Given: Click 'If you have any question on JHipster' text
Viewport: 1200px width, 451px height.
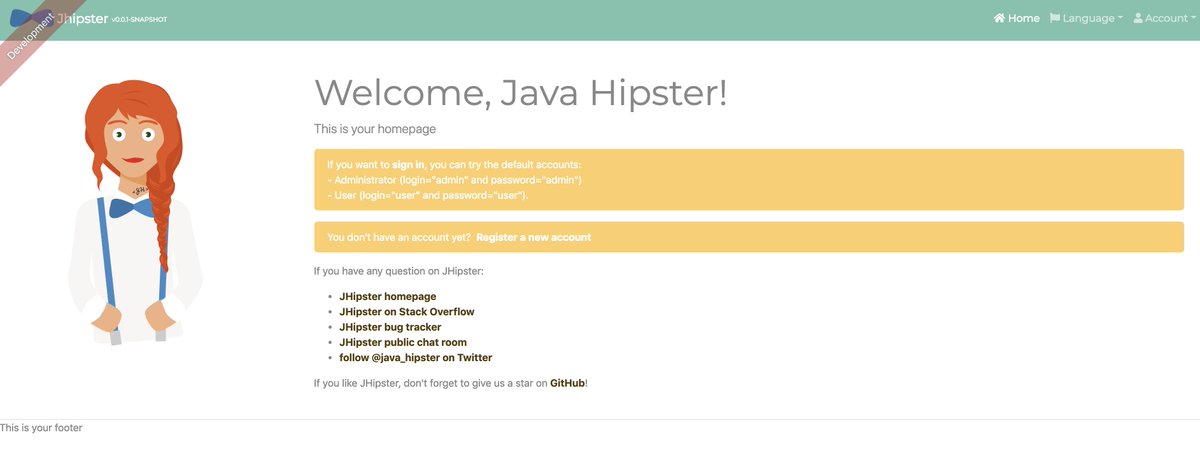Looking at the screenshot, I should coord(399,271).
